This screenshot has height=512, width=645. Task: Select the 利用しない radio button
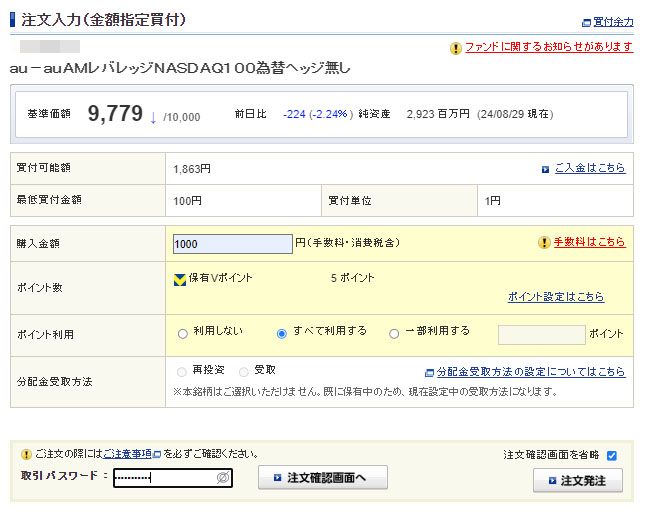(x=182, y=333)
